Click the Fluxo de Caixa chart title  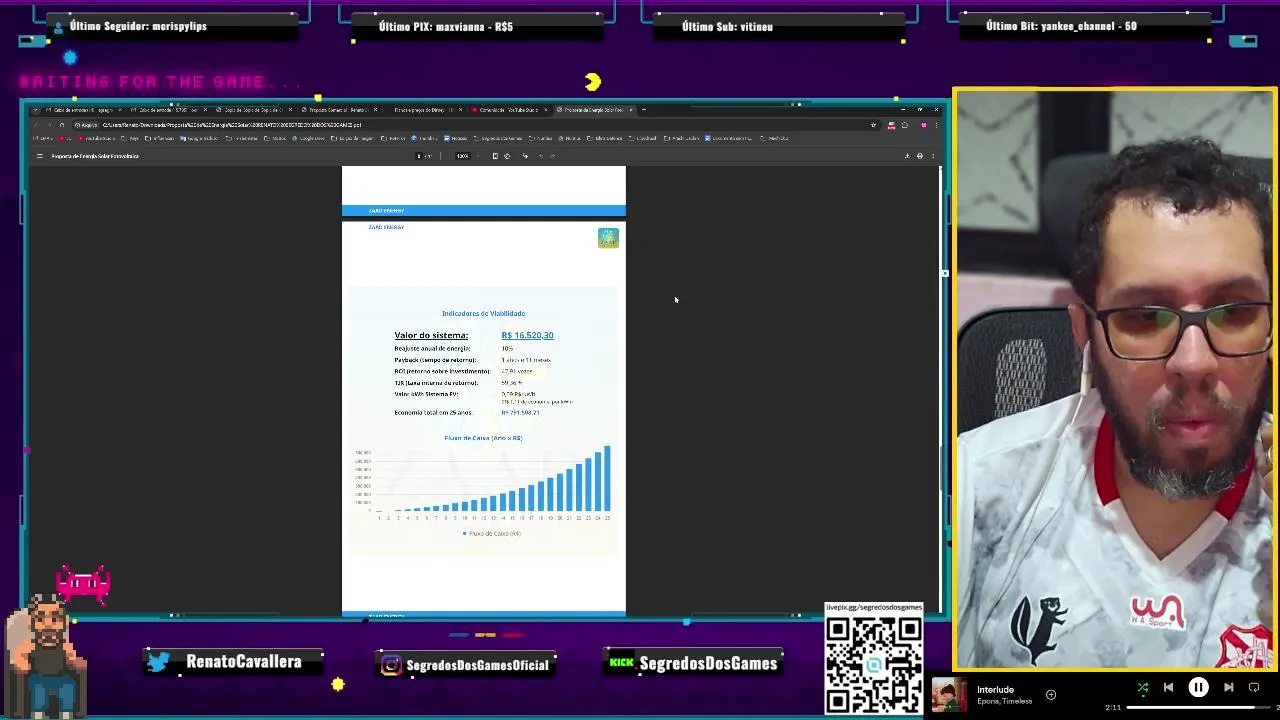pos(483,438)
